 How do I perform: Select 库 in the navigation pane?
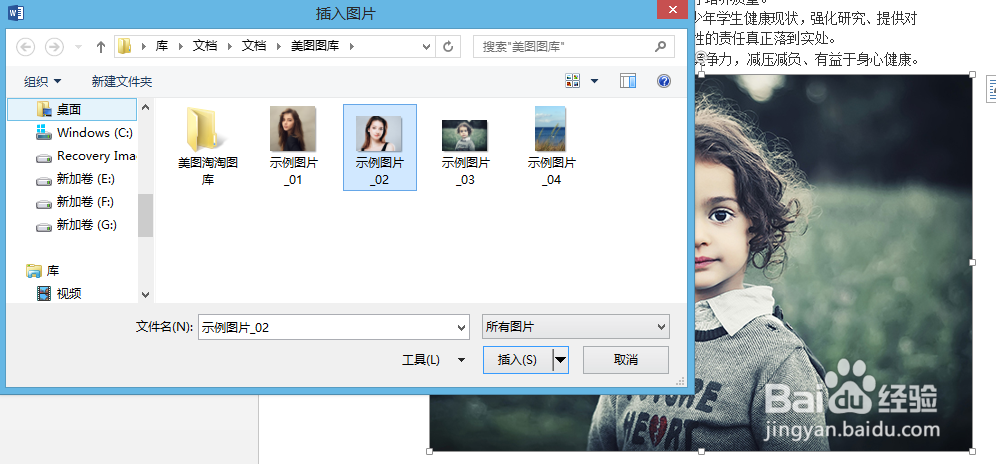click(53, 271)
